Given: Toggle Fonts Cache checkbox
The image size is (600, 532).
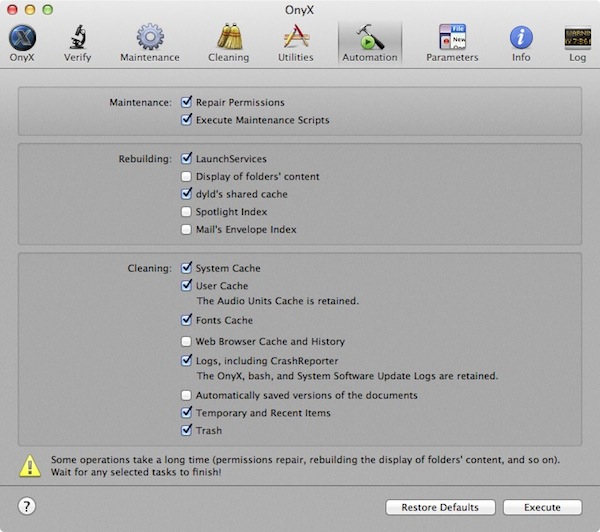Looking at the screenshot, I should click(x=186, y=320).
